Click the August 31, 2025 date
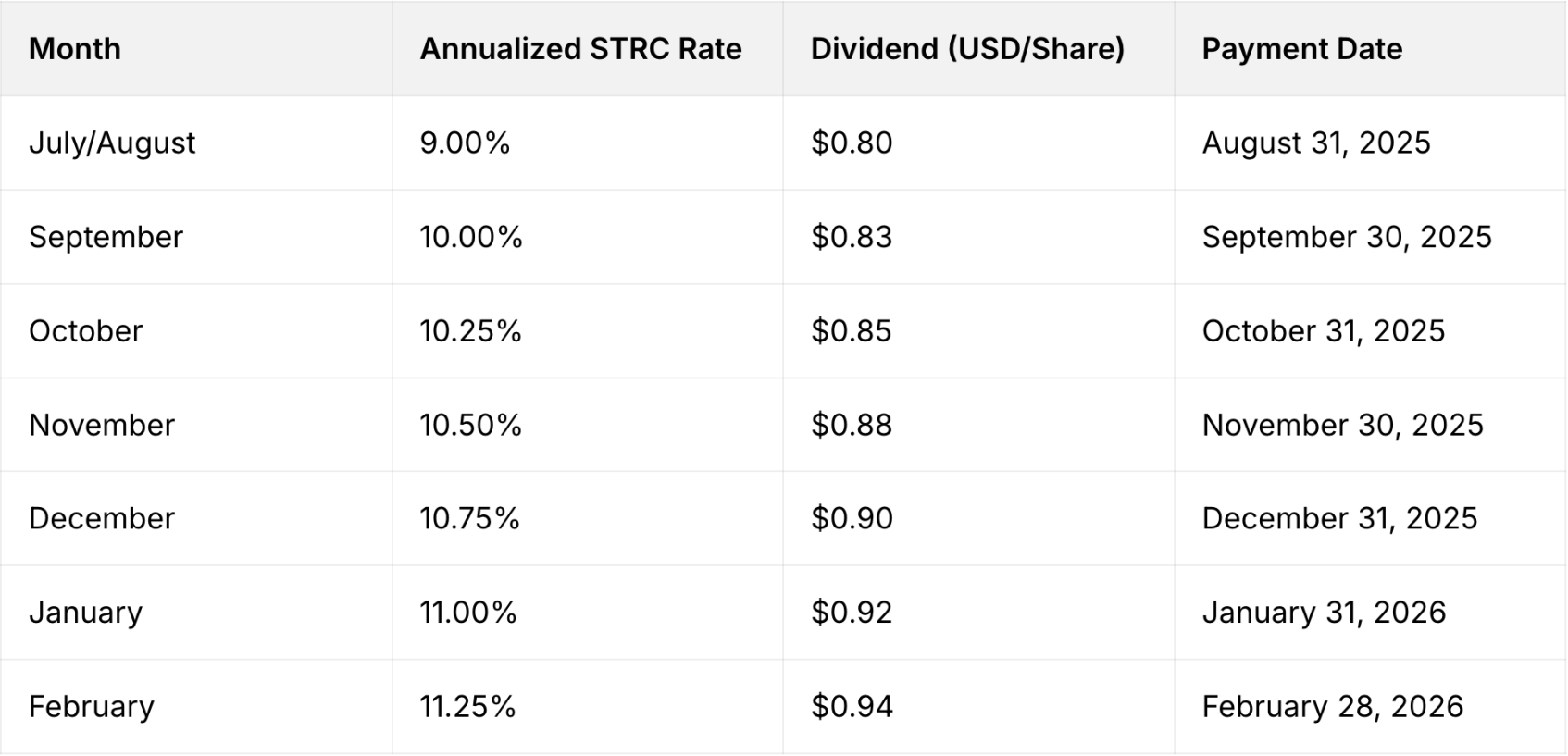This screenshot has height=756, width=1568. [1315, 143]
